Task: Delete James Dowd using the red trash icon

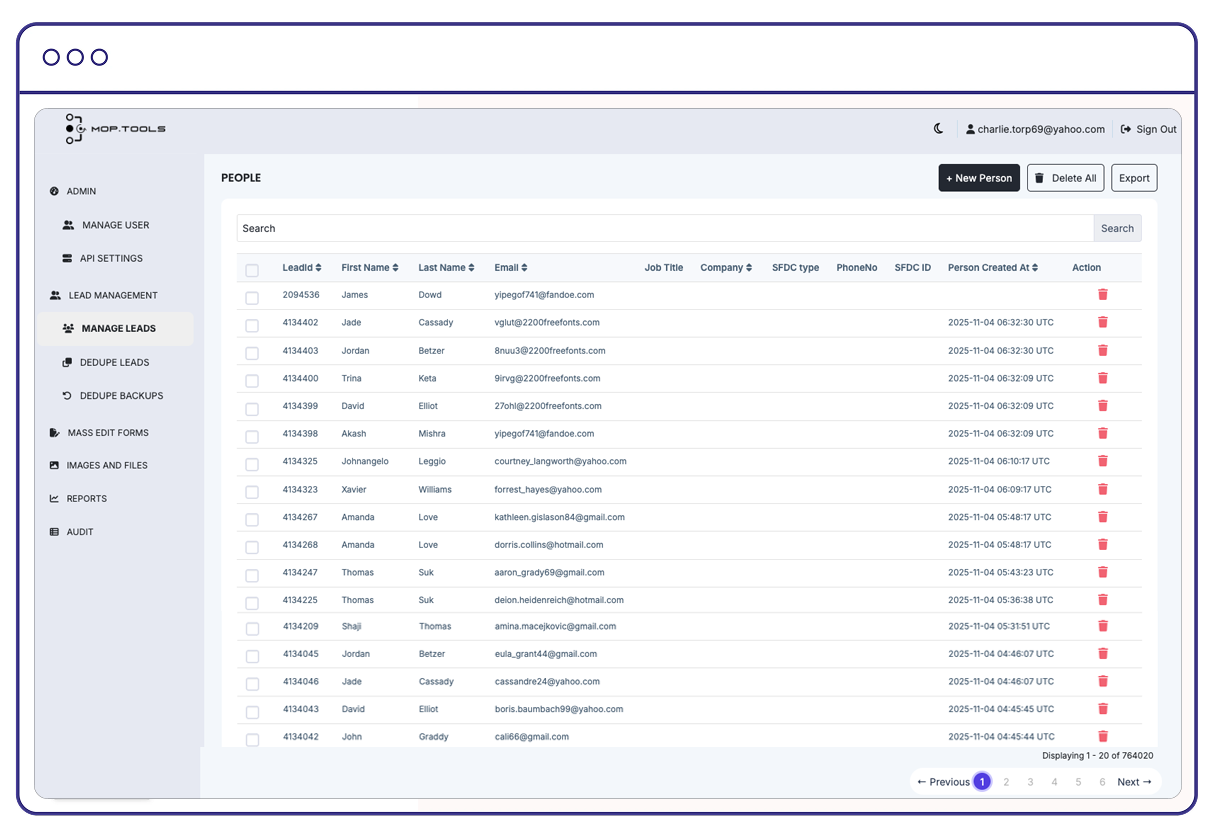Action: tap(1102, 294)
